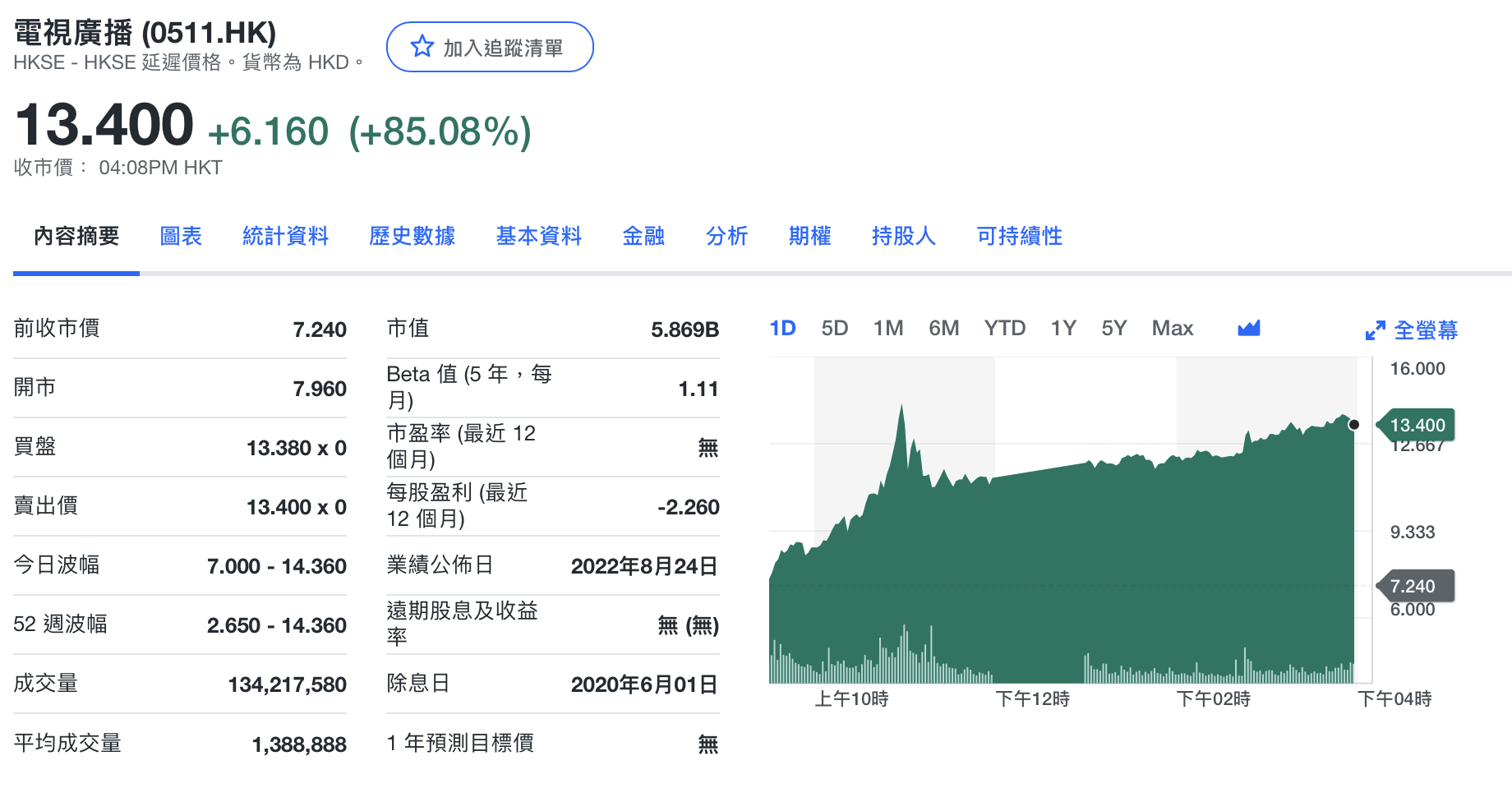Click the star icon to add to watchlist
This screenshot has width=1512, height=802.
[x=422, y=47]
